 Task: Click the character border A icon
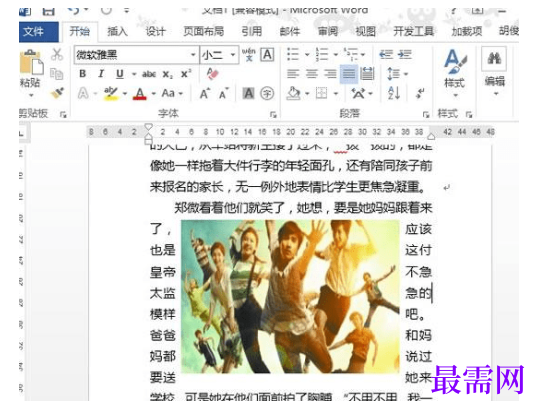[x=267, y=55]
